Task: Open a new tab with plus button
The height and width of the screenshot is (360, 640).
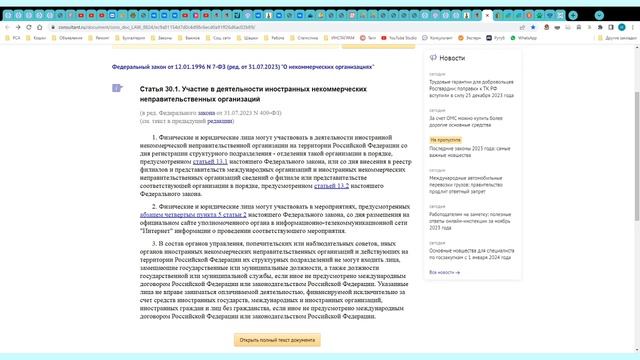Action: (573, 16)
